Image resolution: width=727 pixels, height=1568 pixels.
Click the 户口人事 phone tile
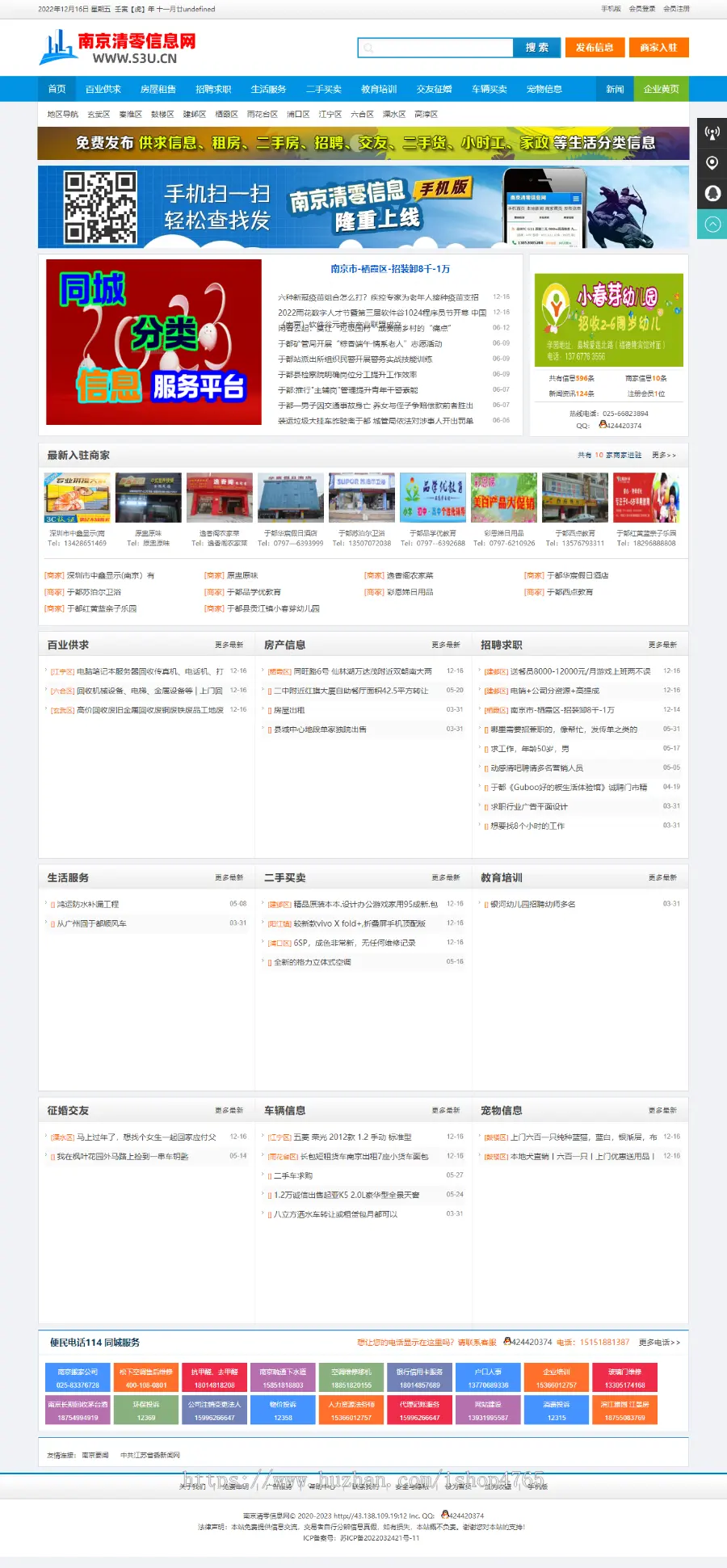coord(488,1378)
